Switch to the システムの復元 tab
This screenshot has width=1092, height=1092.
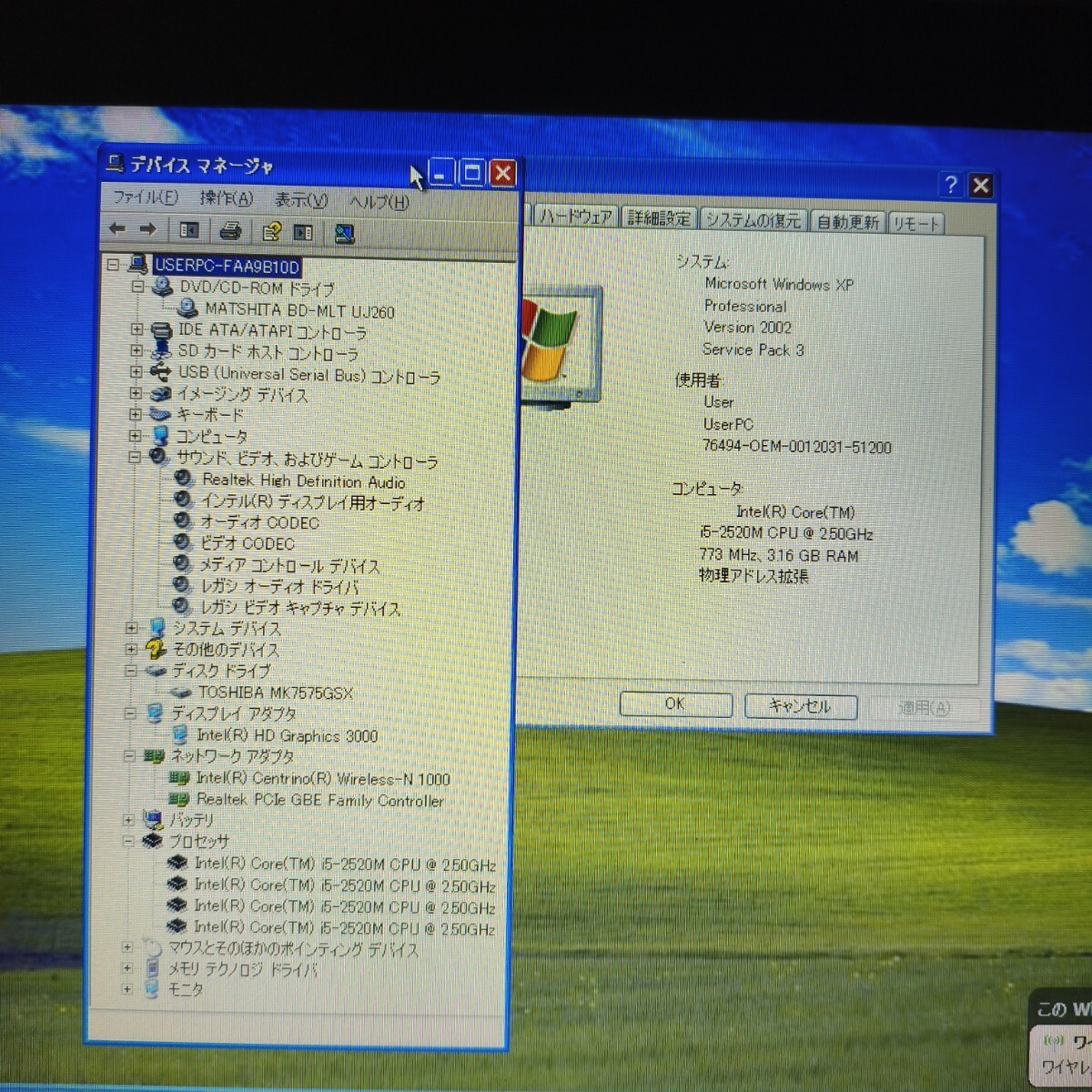tap(753, 220)
